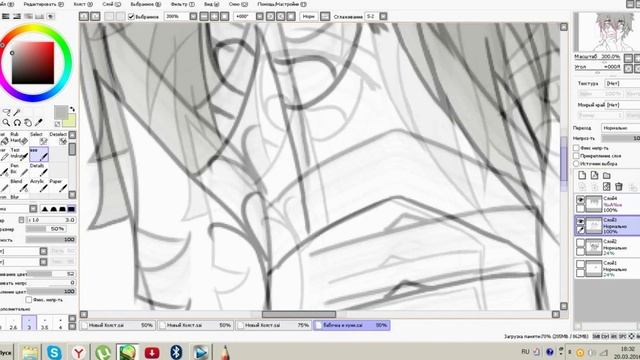Show Слой2 layer via visibility box
The image size is (640, 360).
(580, 243)
